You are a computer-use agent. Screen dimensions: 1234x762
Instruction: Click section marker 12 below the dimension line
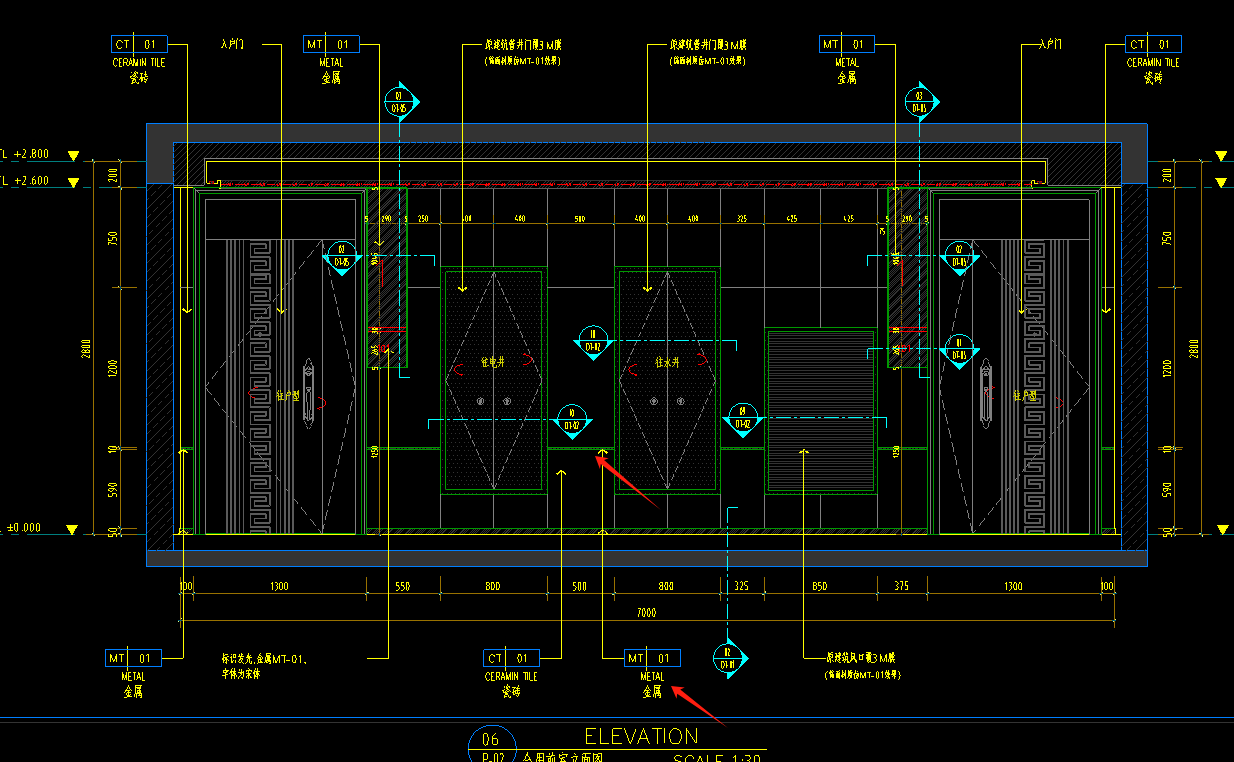click(x=728, y=657)
